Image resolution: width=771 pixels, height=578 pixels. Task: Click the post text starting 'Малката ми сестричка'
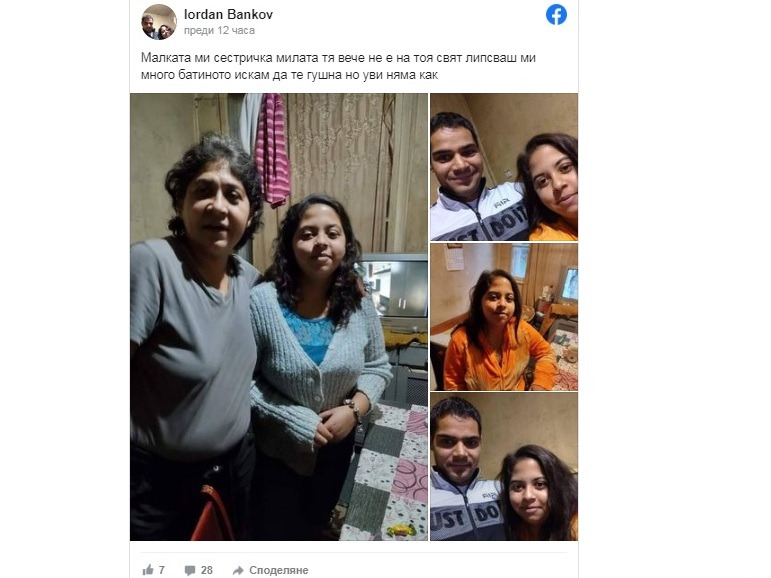point(338,58)
